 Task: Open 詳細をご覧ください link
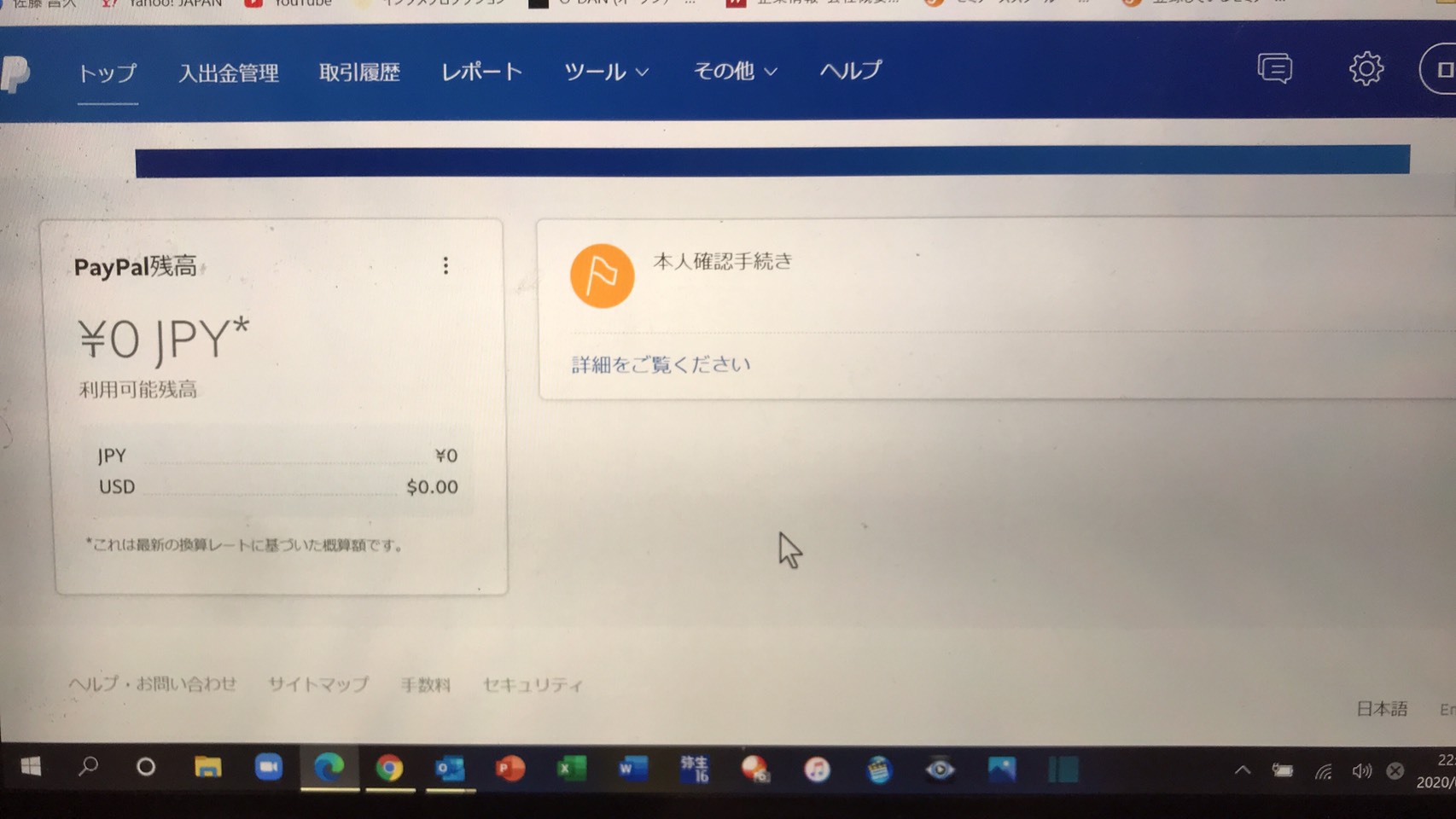(661, 365)
